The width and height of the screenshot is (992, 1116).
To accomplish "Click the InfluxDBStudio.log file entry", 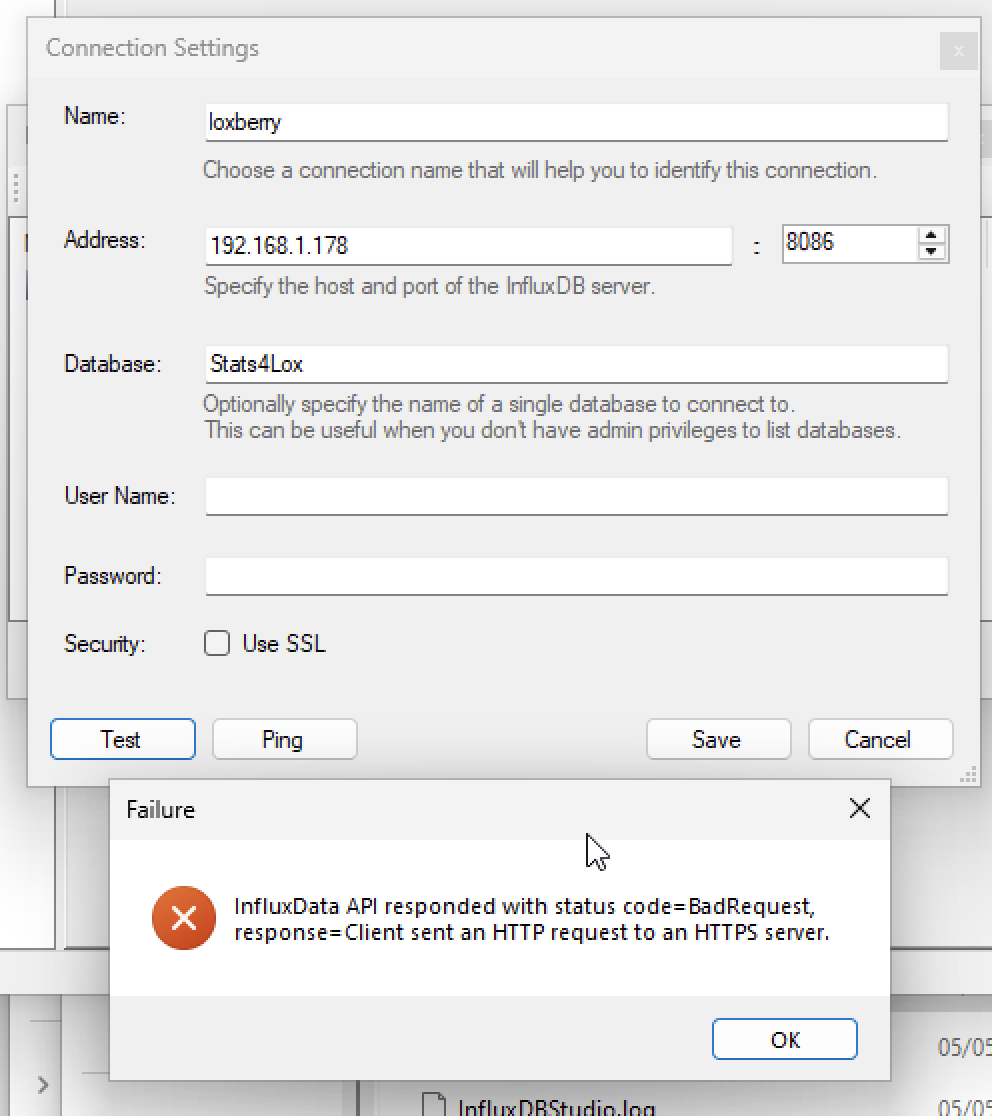I will pyautogui.click(x=556, y=1107).
